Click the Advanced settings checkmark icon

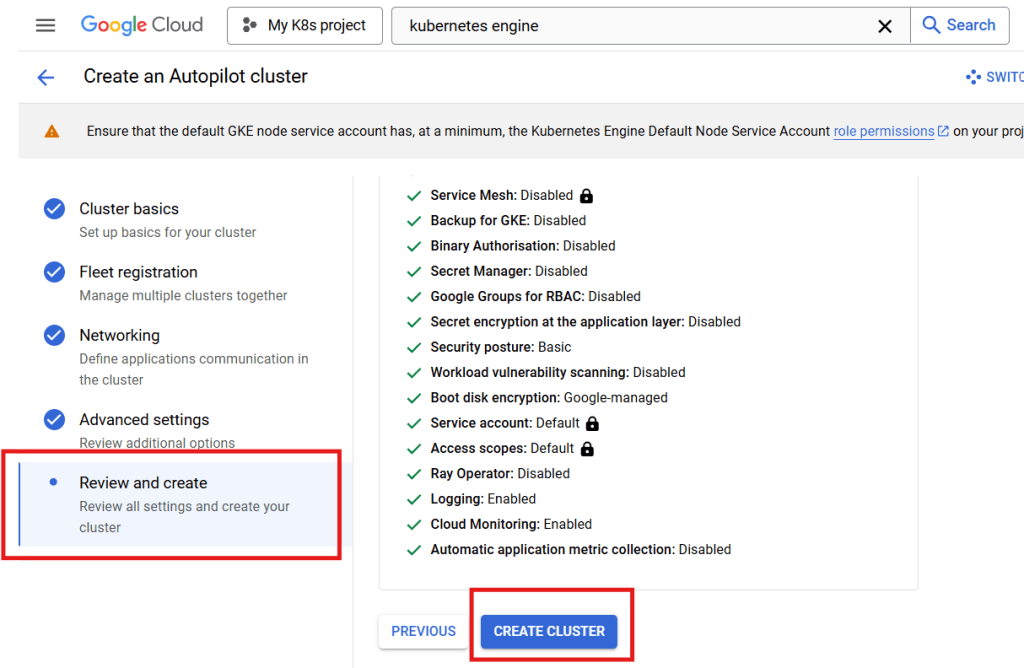pos(54,420)
